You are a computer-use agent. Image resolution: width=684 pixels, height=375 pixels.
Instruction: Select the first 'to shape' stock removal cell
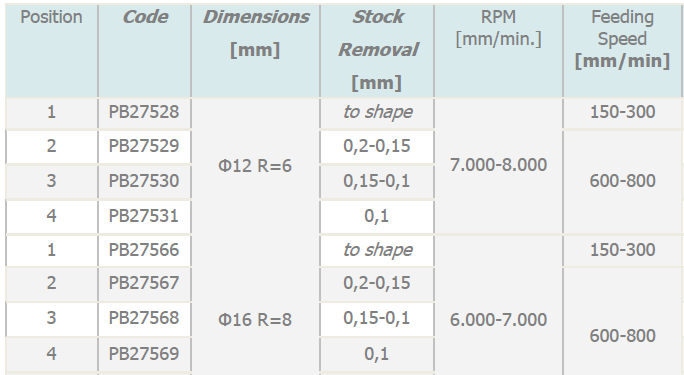point(377,112)
